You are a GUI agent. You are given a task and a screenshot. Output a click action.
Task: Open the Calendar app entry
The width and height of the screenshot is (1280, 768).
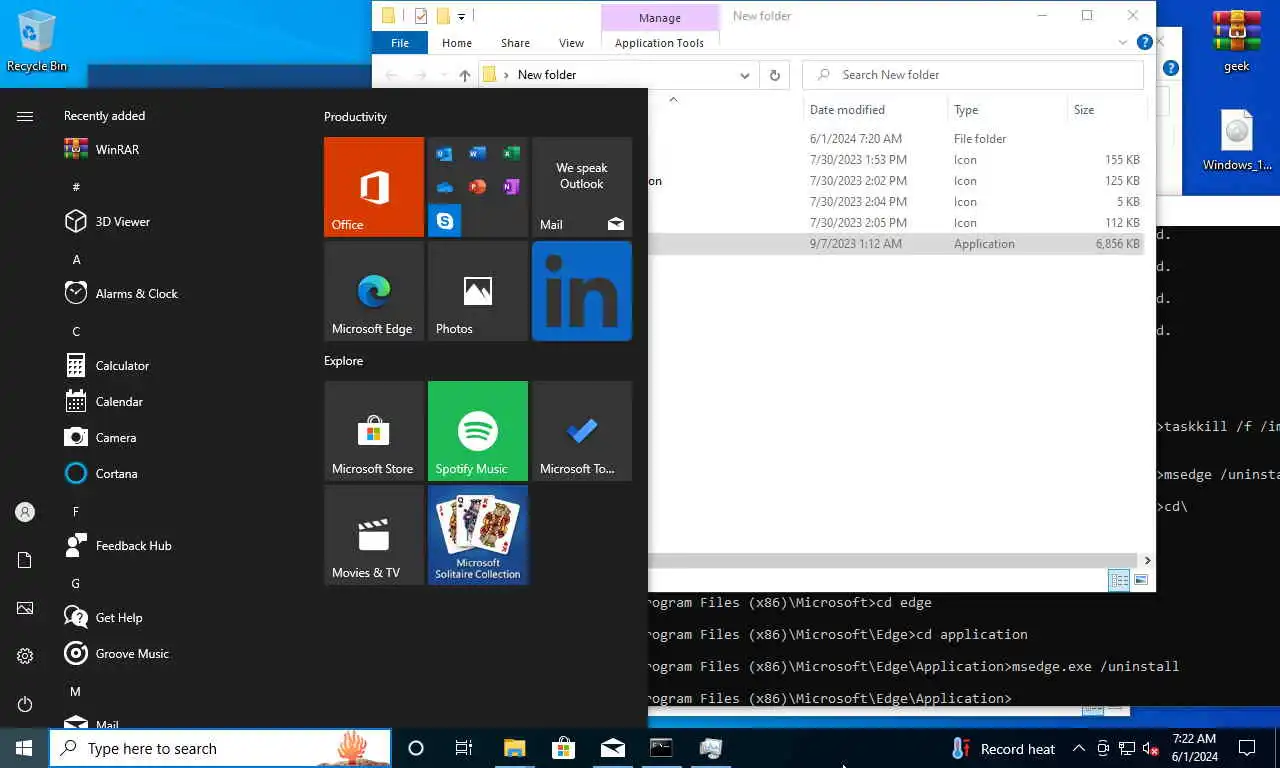(104, 401)
